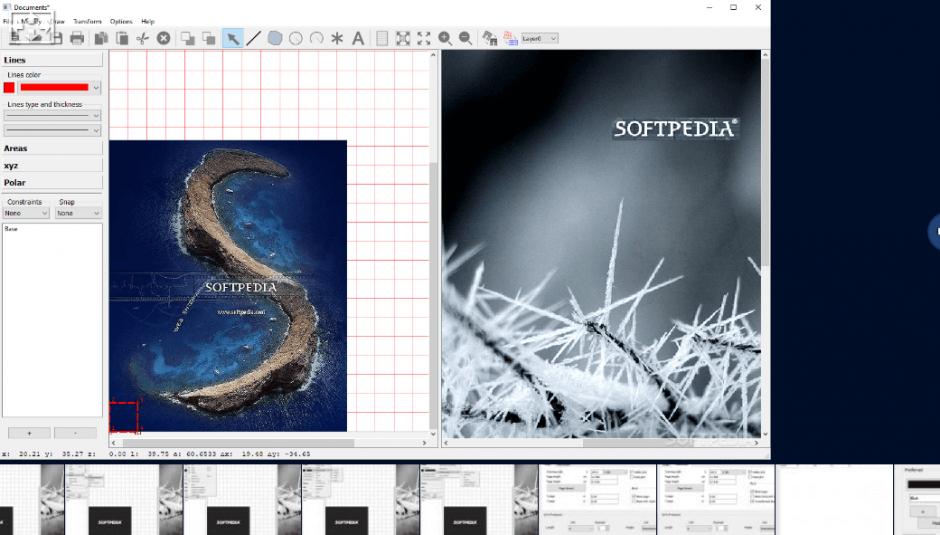The width and height of the screenshot is (940, 535).
Task: Open the Help menu
Action: coord(147,21)
